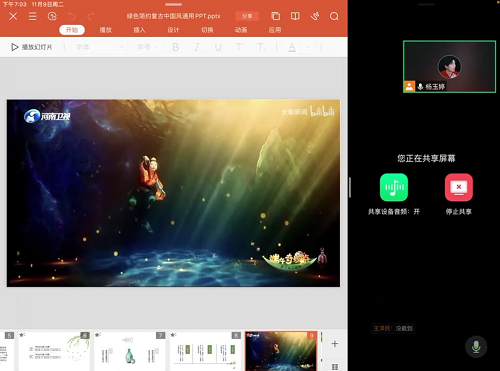Toggle bold formatting B
Viewport: 500px width, 371px height.
coord(175,47)
